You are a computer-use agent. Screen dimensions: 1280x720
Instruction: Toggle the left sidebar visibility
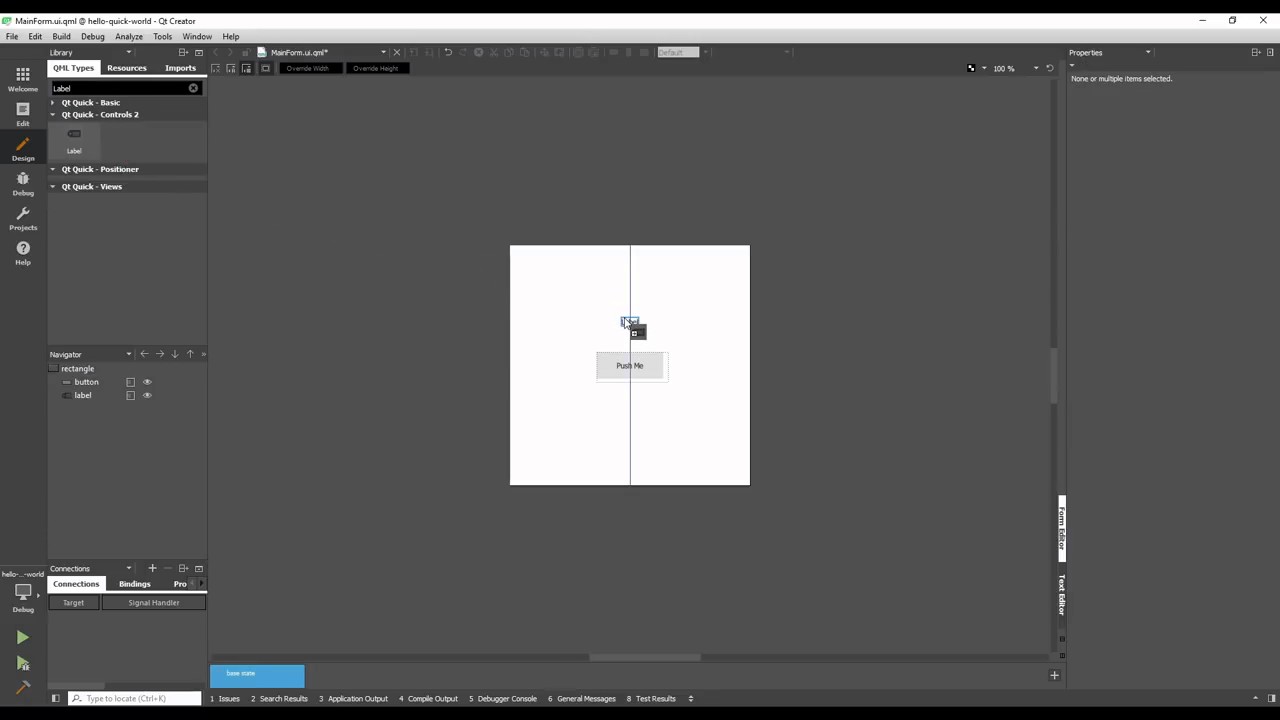point(56,698)
